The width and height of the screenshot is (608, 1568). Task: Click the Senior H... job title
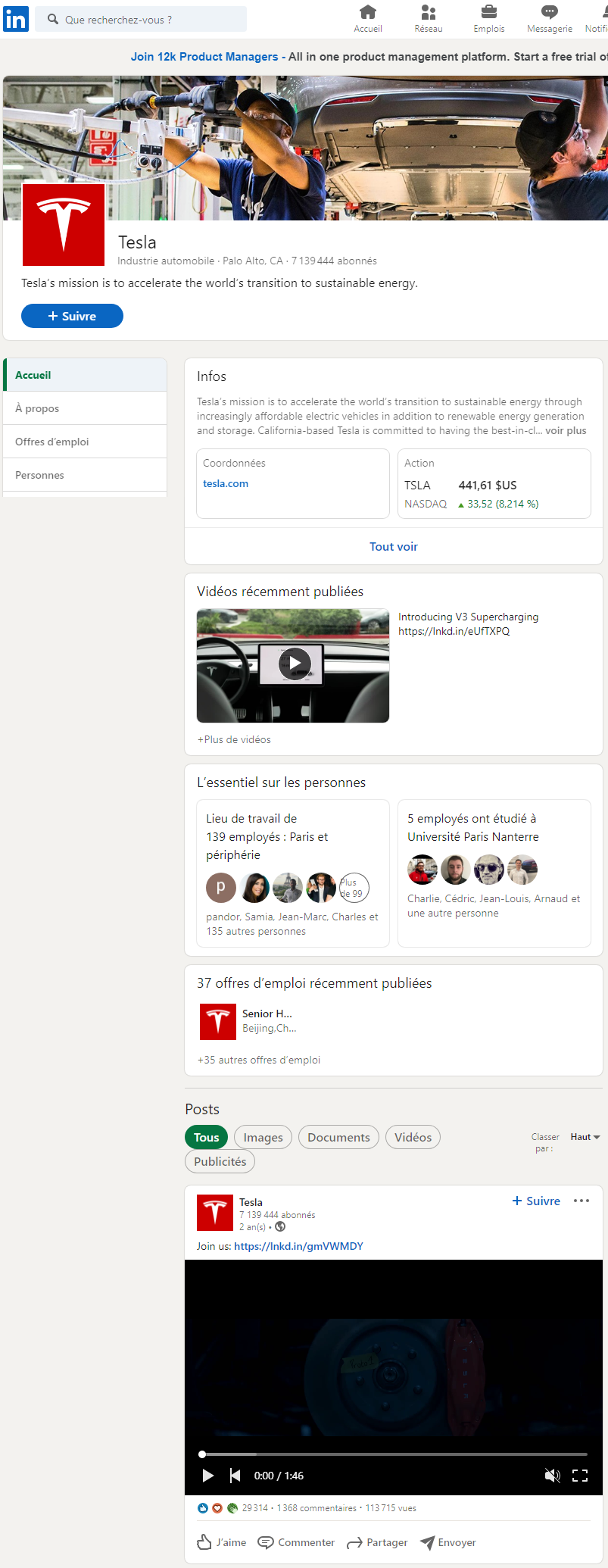point(267,1014)
